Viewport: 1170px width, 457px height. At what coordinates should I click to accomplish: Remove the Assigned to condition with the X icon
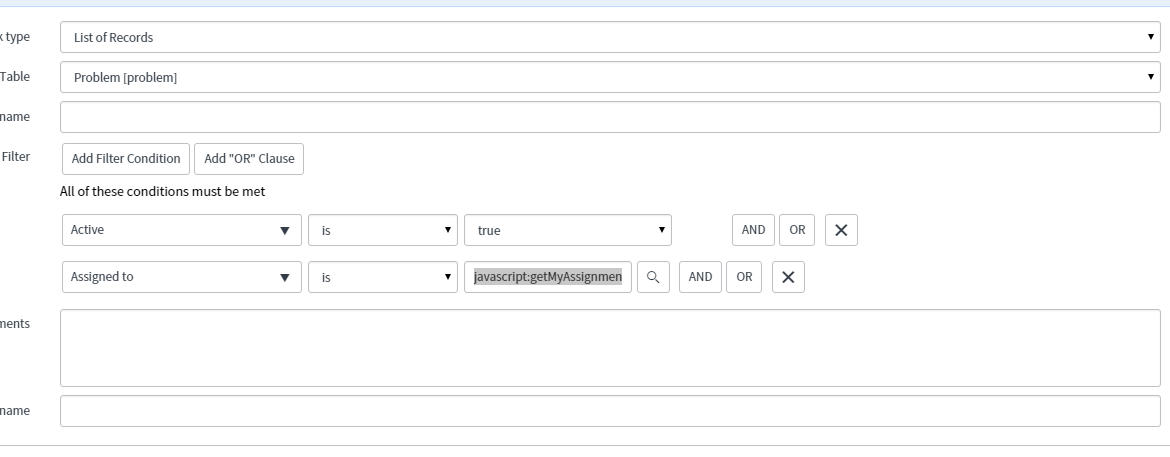788,277
